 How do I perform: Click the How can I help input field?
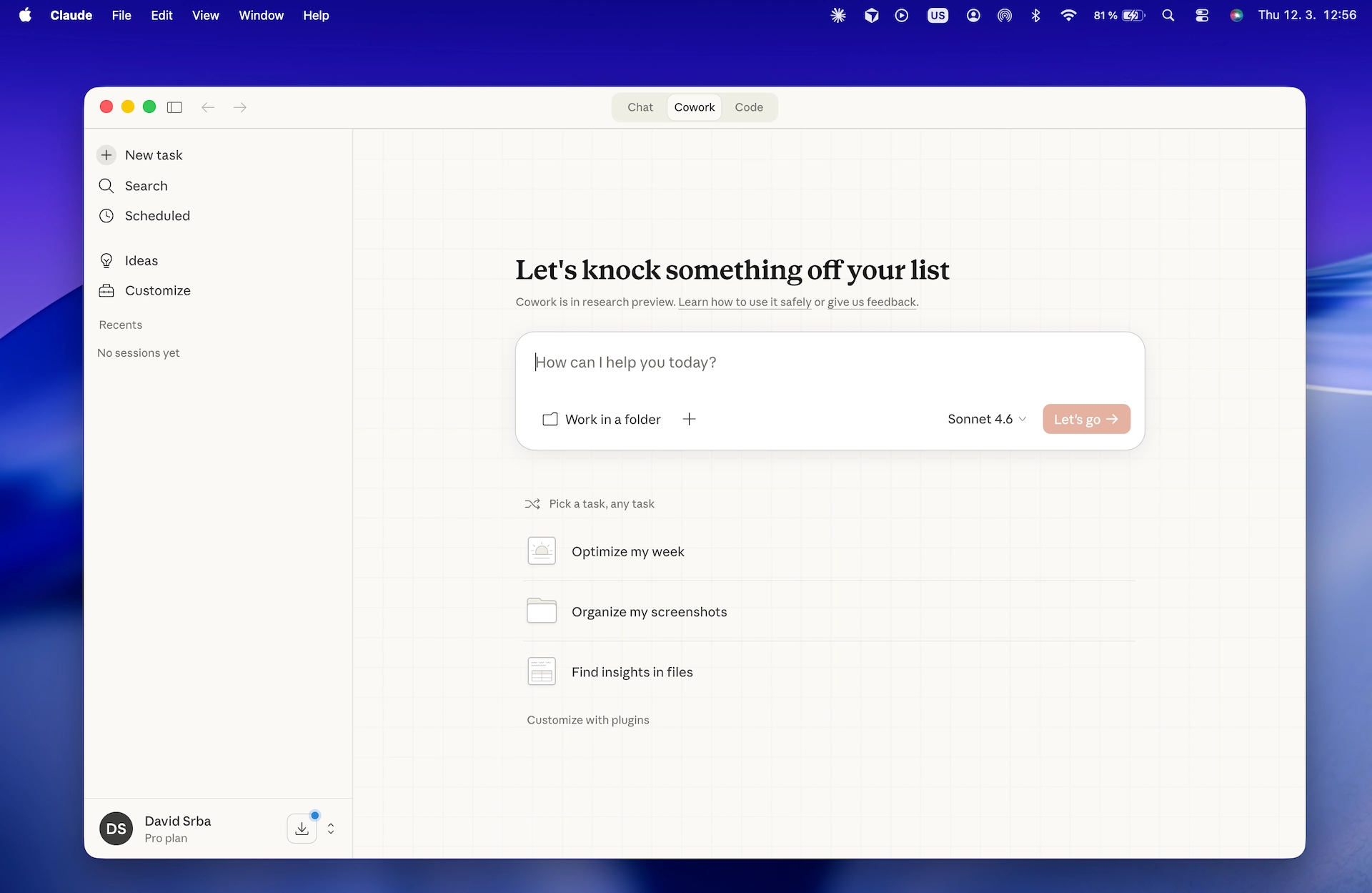[x=829, y=362]
